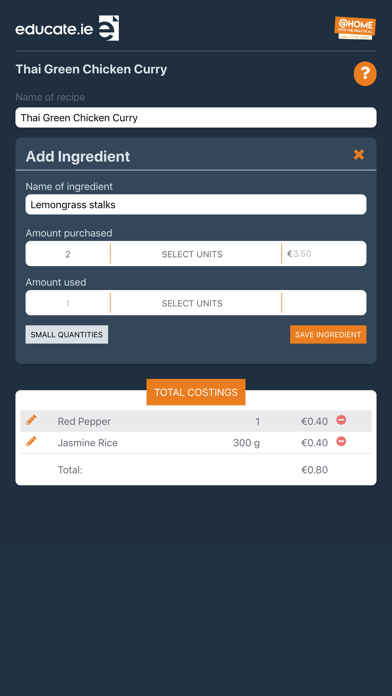
Task: Select the Red Pepper row name
Action: (84, 421)
